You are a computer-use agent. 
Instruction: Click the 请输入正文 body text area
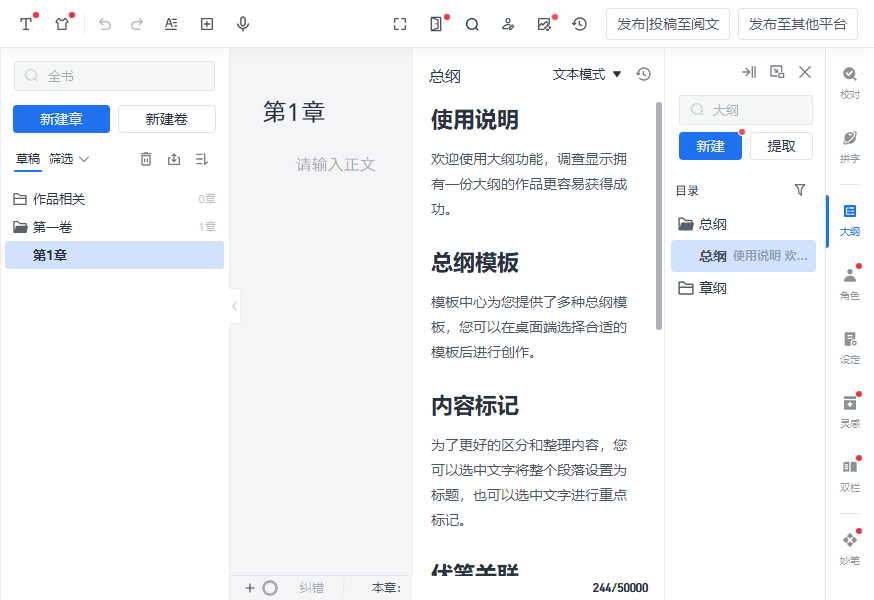pos(335,164)
